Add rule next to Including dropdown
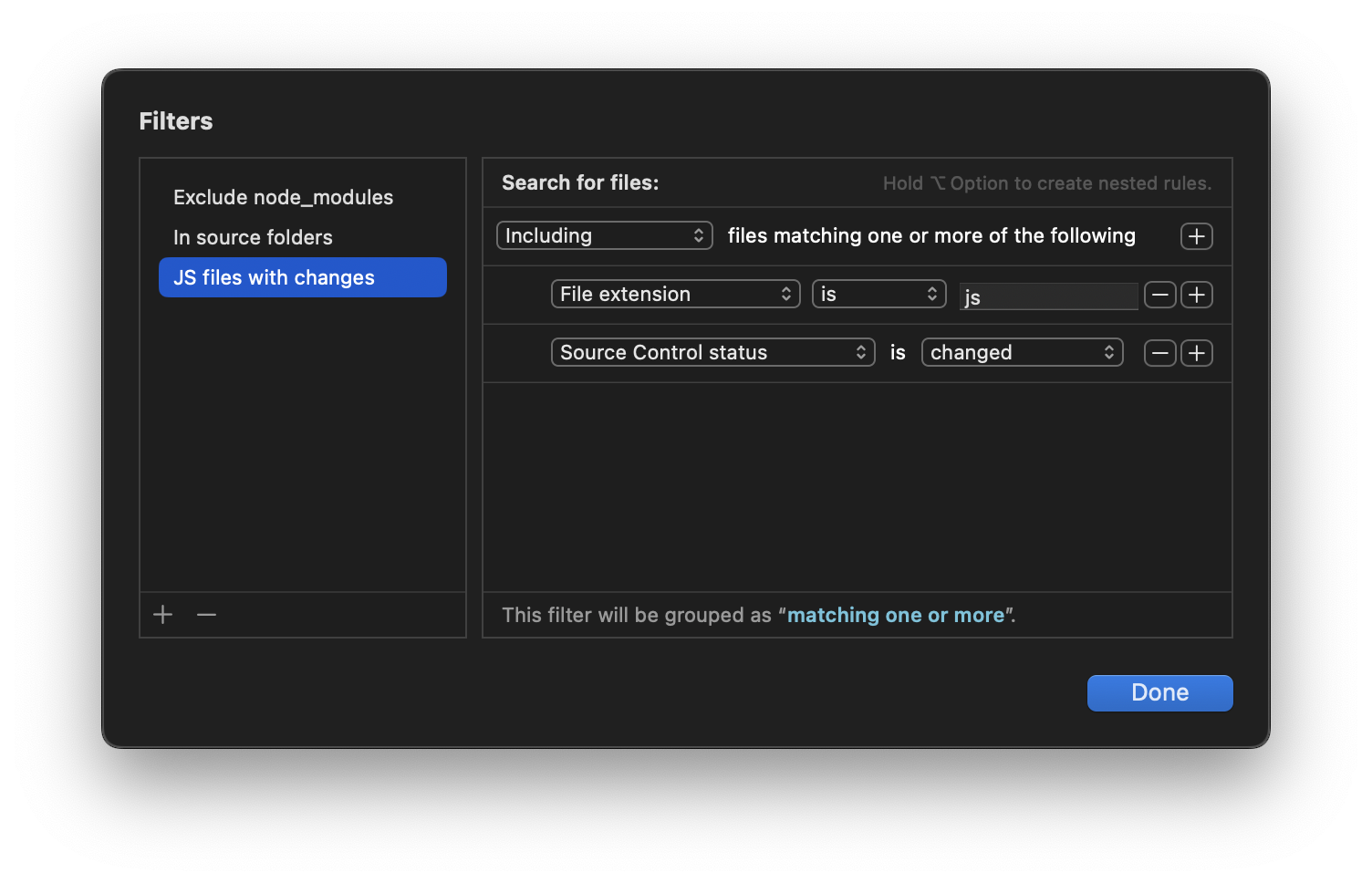 pos(1197,236)
